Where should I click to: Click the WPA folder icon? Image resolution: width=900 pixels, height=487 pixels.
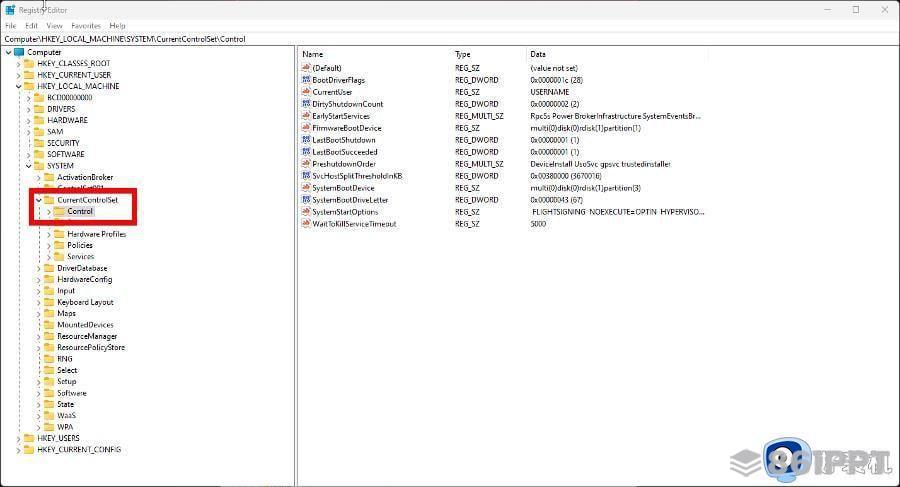point(49,427)
